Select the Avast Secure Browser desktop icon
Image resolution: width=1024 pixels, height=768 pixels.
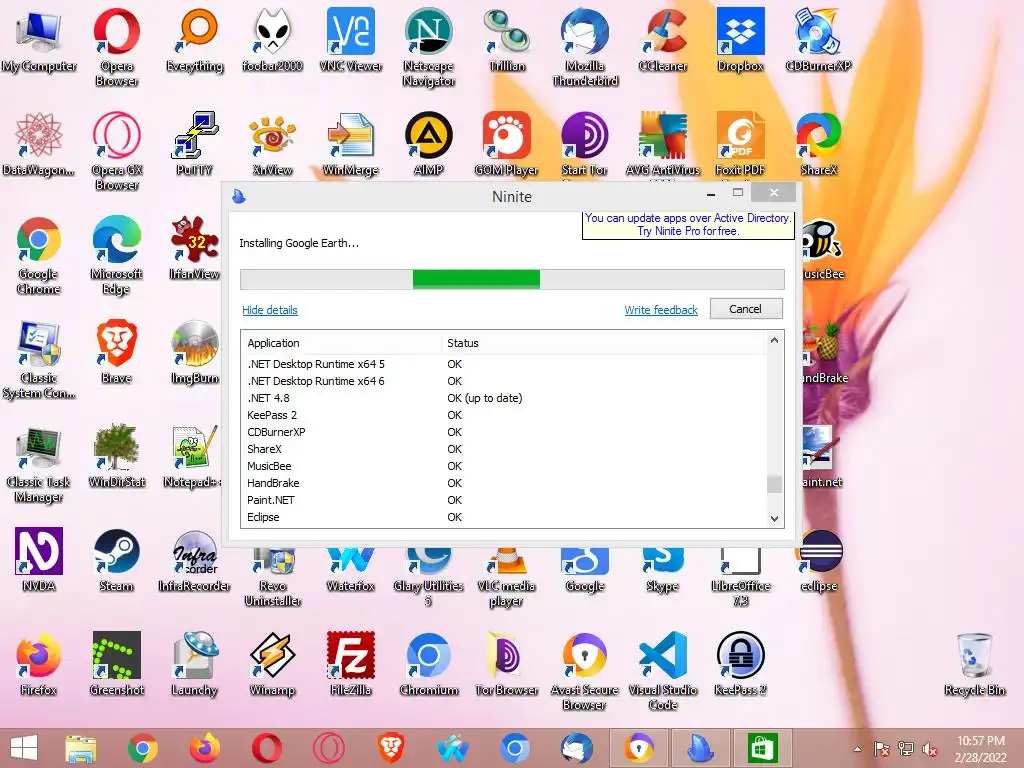[584, 670]
